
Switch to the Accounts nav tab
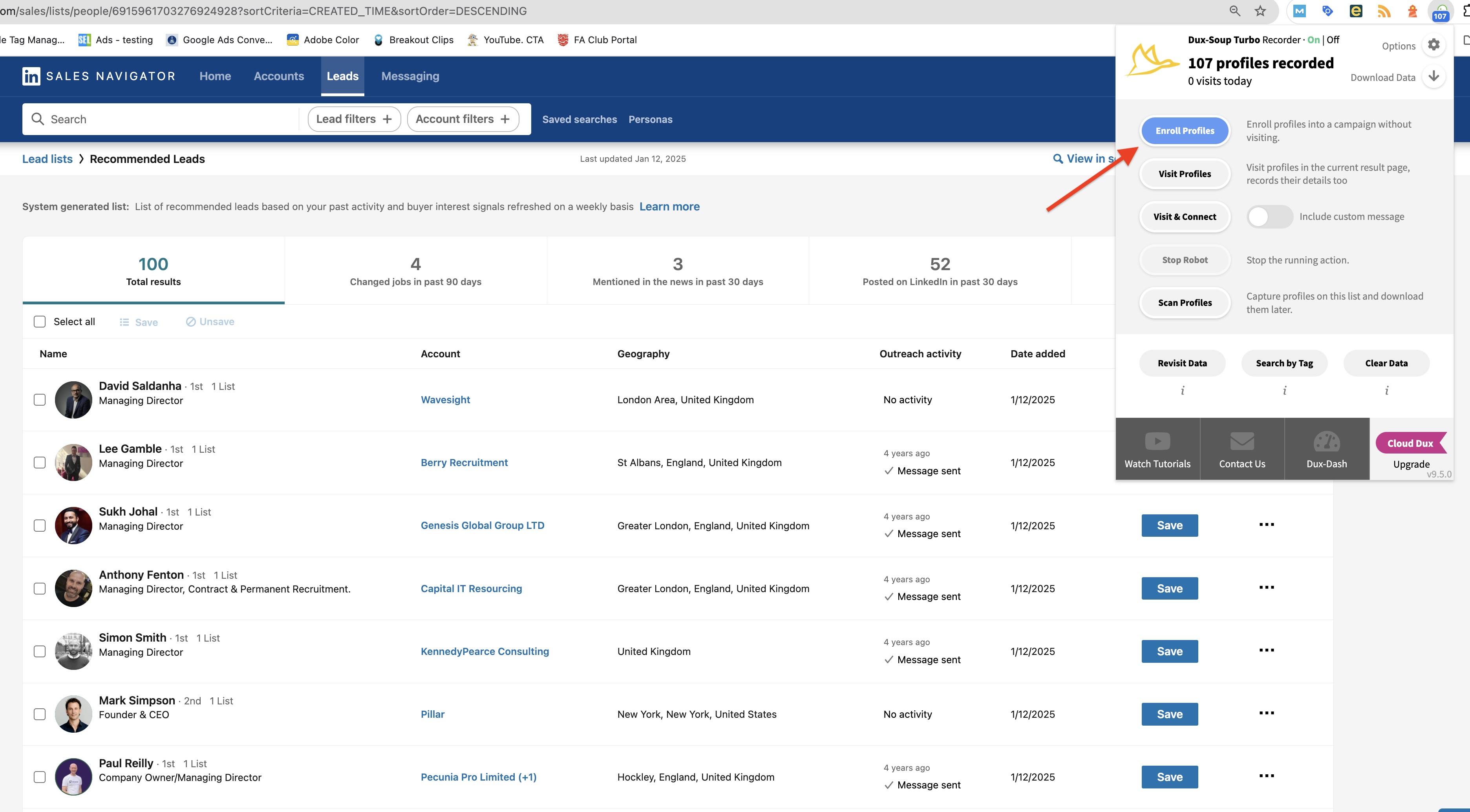[278, 76]
